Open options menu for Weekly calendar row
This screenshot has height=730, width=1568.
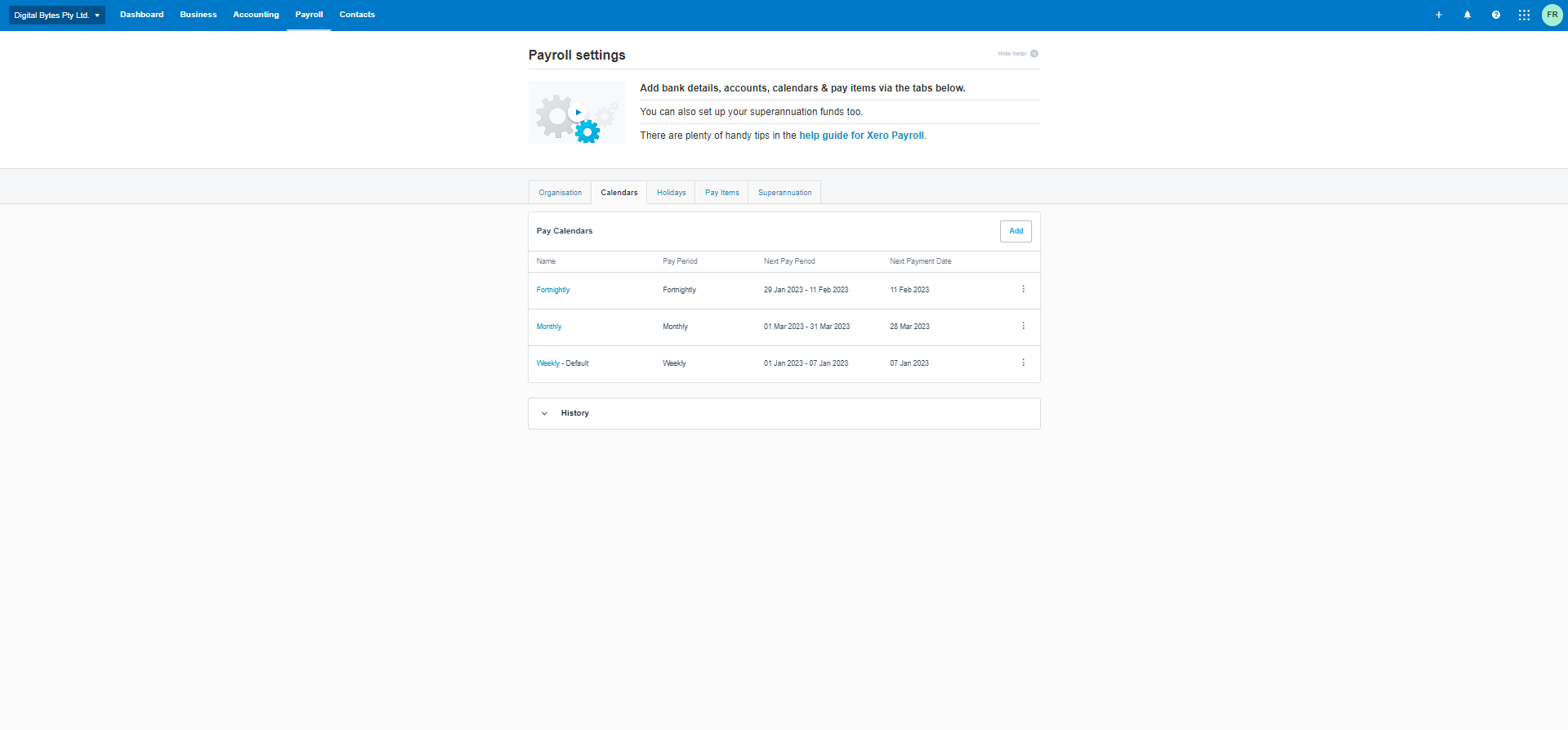coord(1023,363)
